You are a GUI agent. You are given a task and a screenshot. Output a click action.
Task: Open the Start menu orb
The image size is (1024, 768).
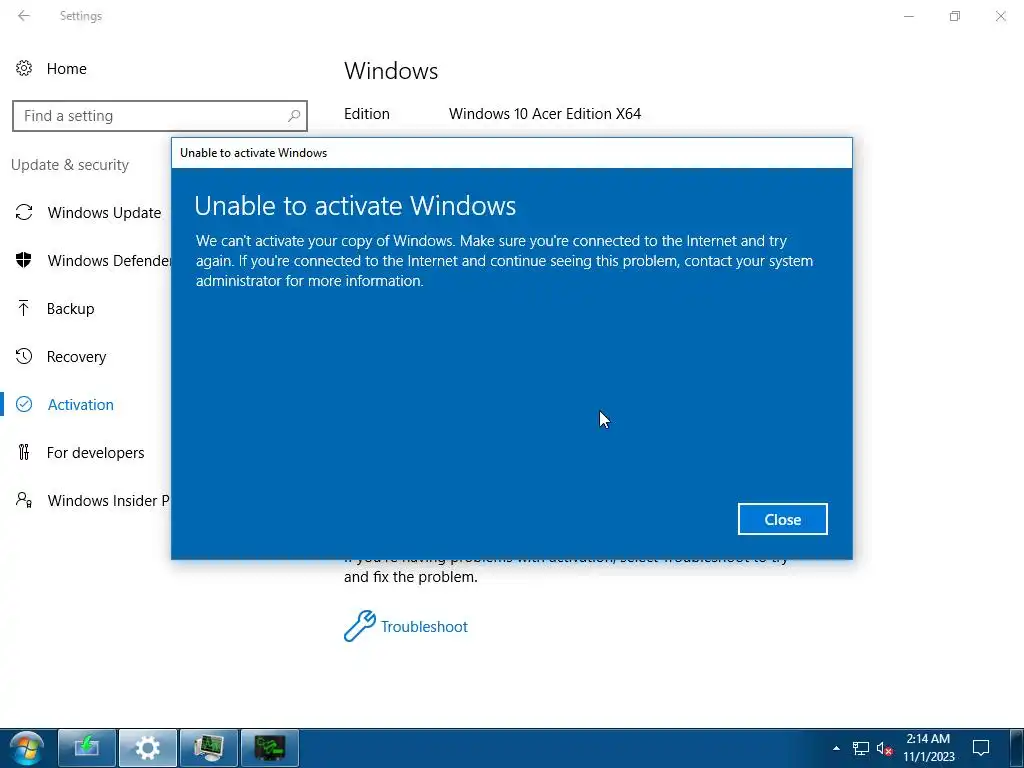point(27,748)
